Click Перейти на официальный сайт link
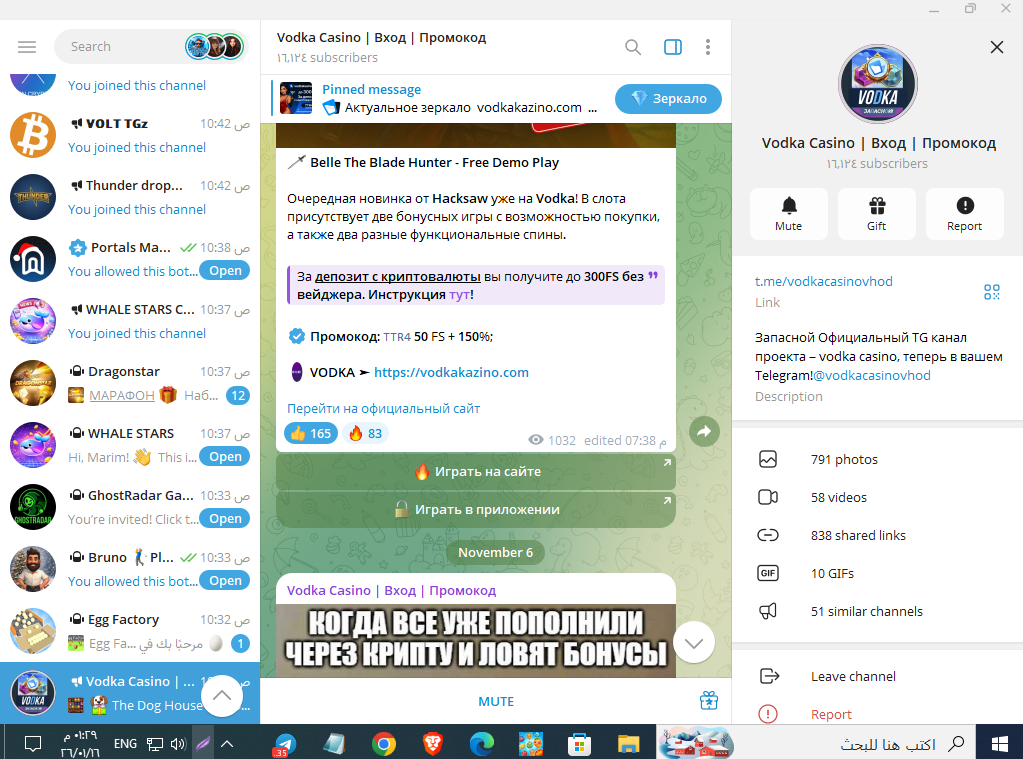 [x=384, y=409]
